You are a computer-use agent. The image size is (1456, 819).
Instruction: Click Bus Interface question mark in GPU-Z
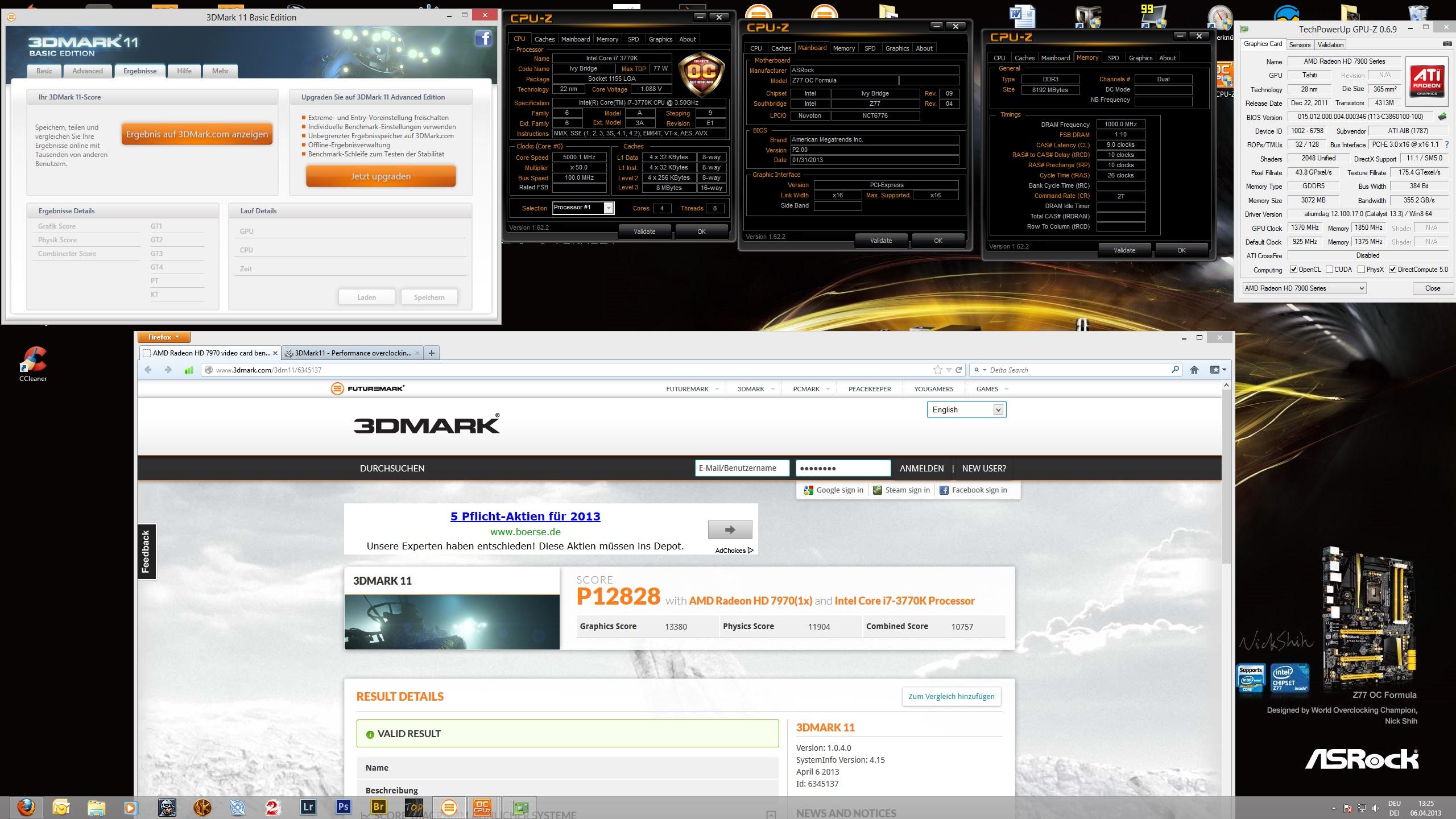pyautogui.click(x=1447, y=144)
